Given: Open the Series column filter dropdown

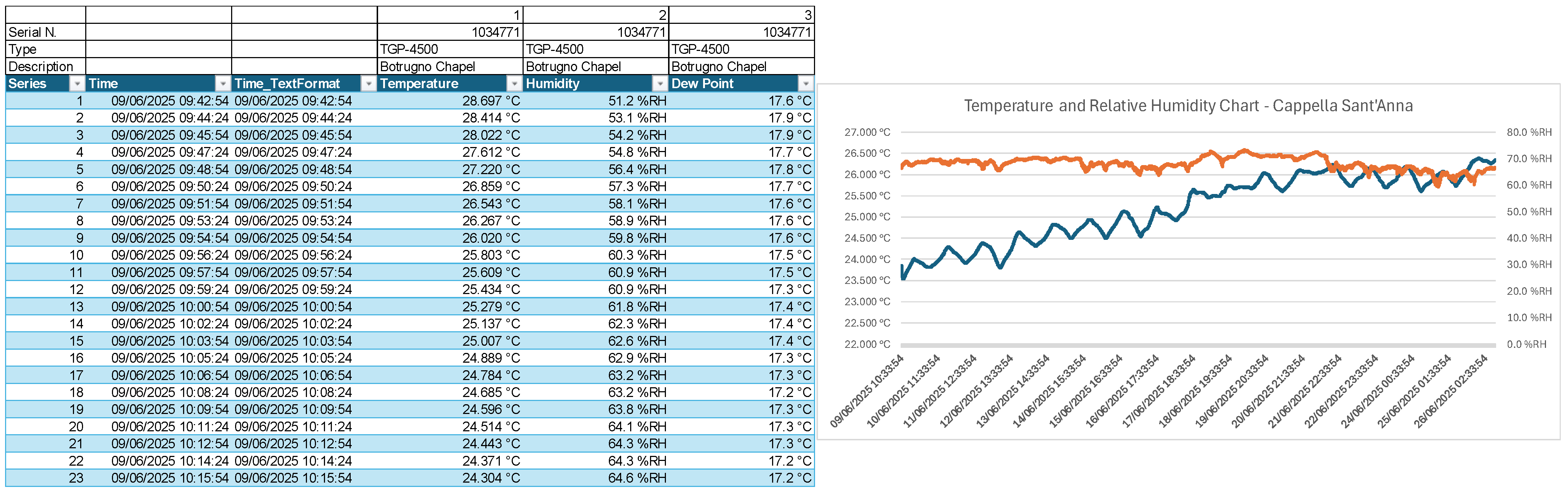Looking at the screenshot, I should [x=77, y=83].
